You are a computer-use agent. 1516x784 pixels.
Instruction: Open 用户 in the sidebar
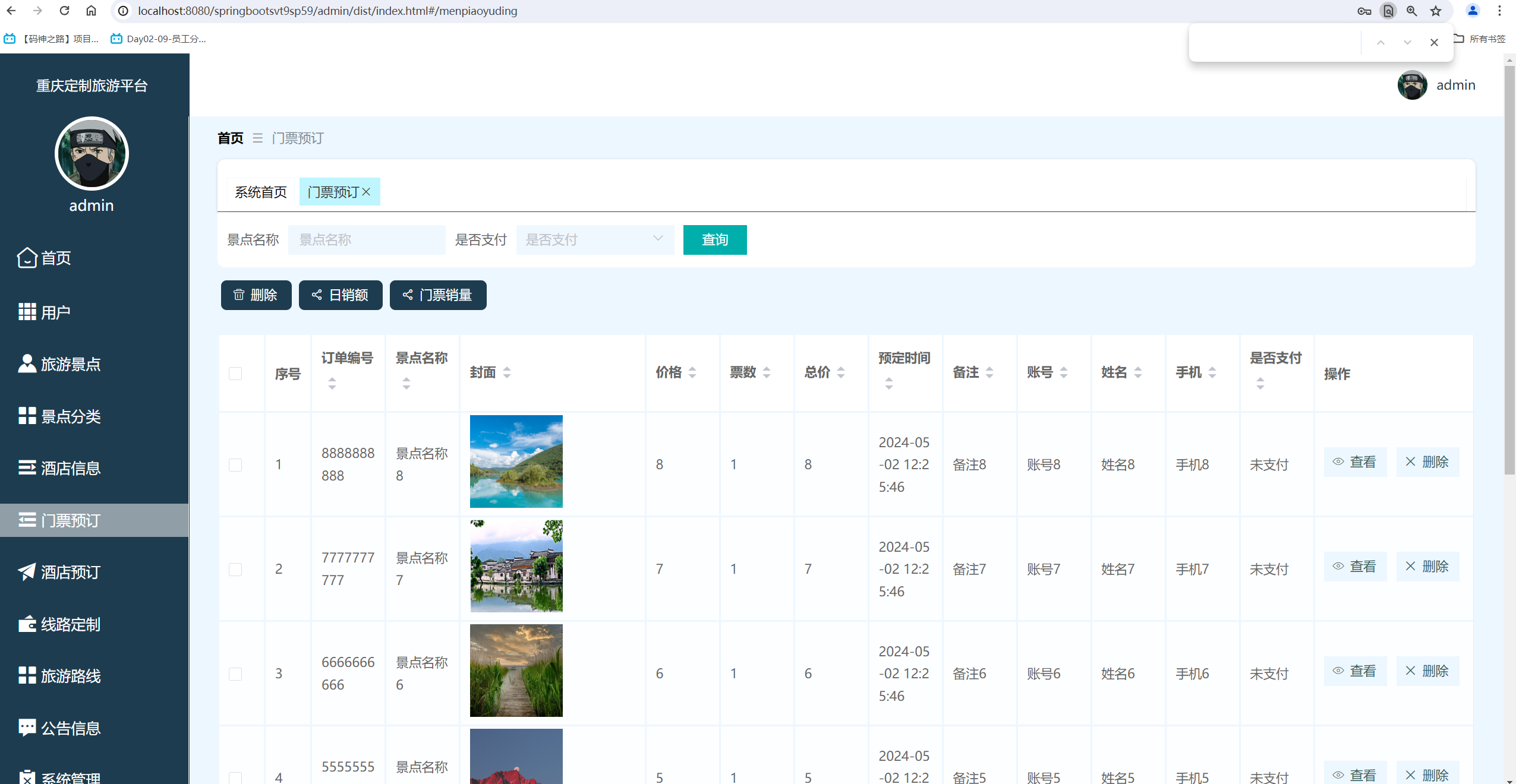(45, 312)
